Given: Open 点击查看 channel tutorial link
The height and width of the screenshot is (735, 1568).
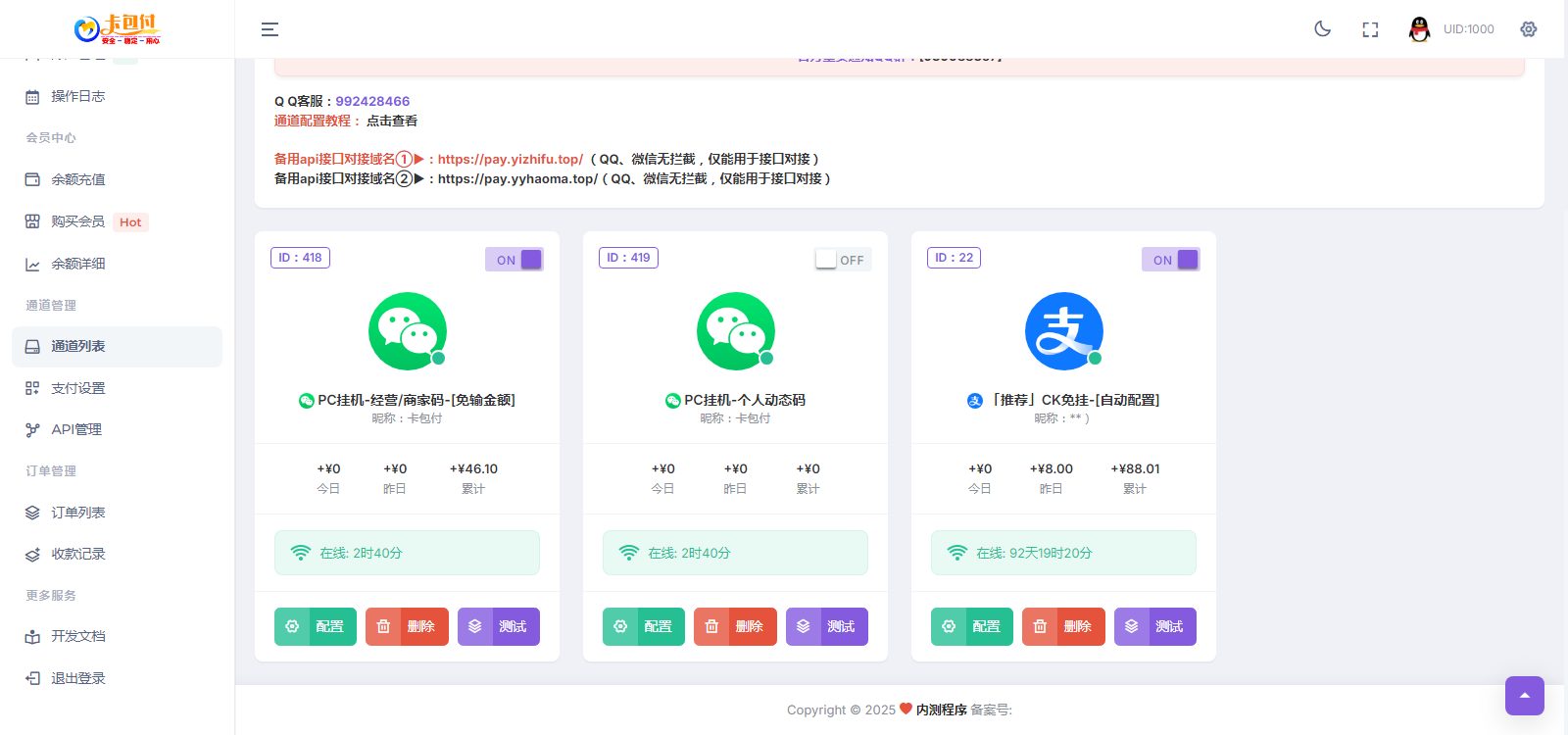Looking at the screenshot, I should (x=392, y=121).
